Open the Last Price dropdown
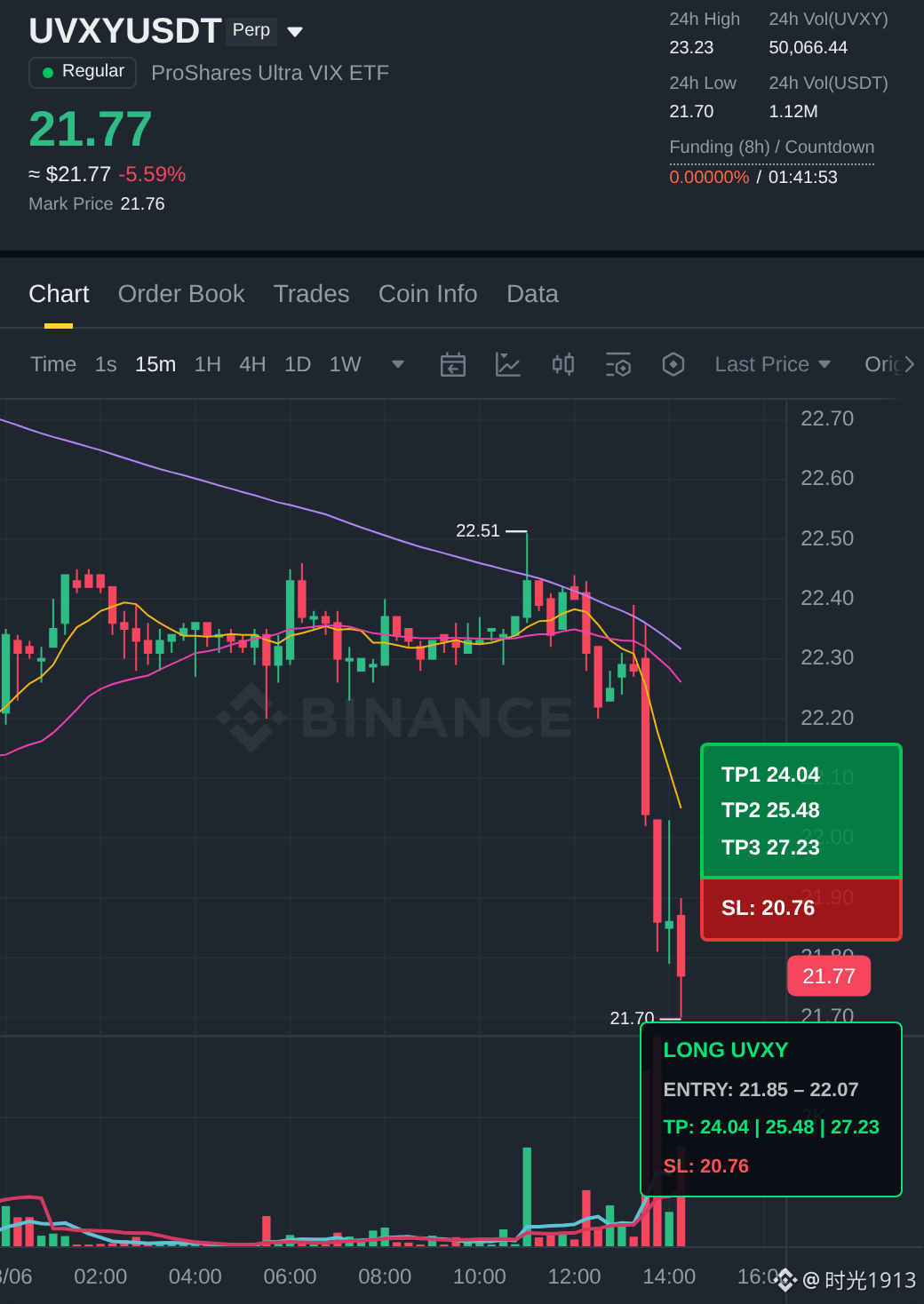The width and height of the screenshot is (924, 1304). 772,364
